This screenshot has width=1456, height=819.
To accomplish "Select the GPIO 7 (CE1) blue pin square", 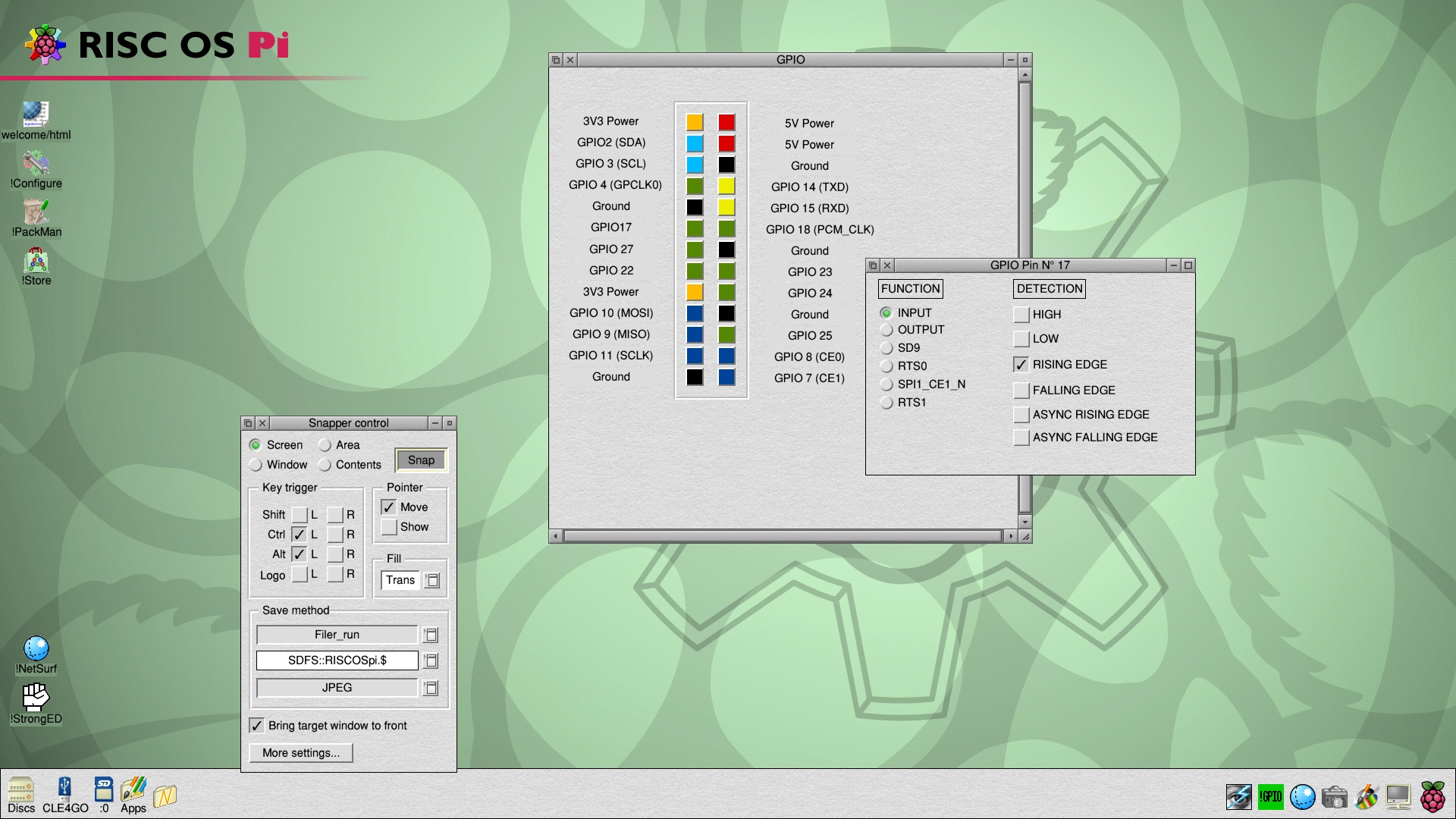I will tap(726, 377).
